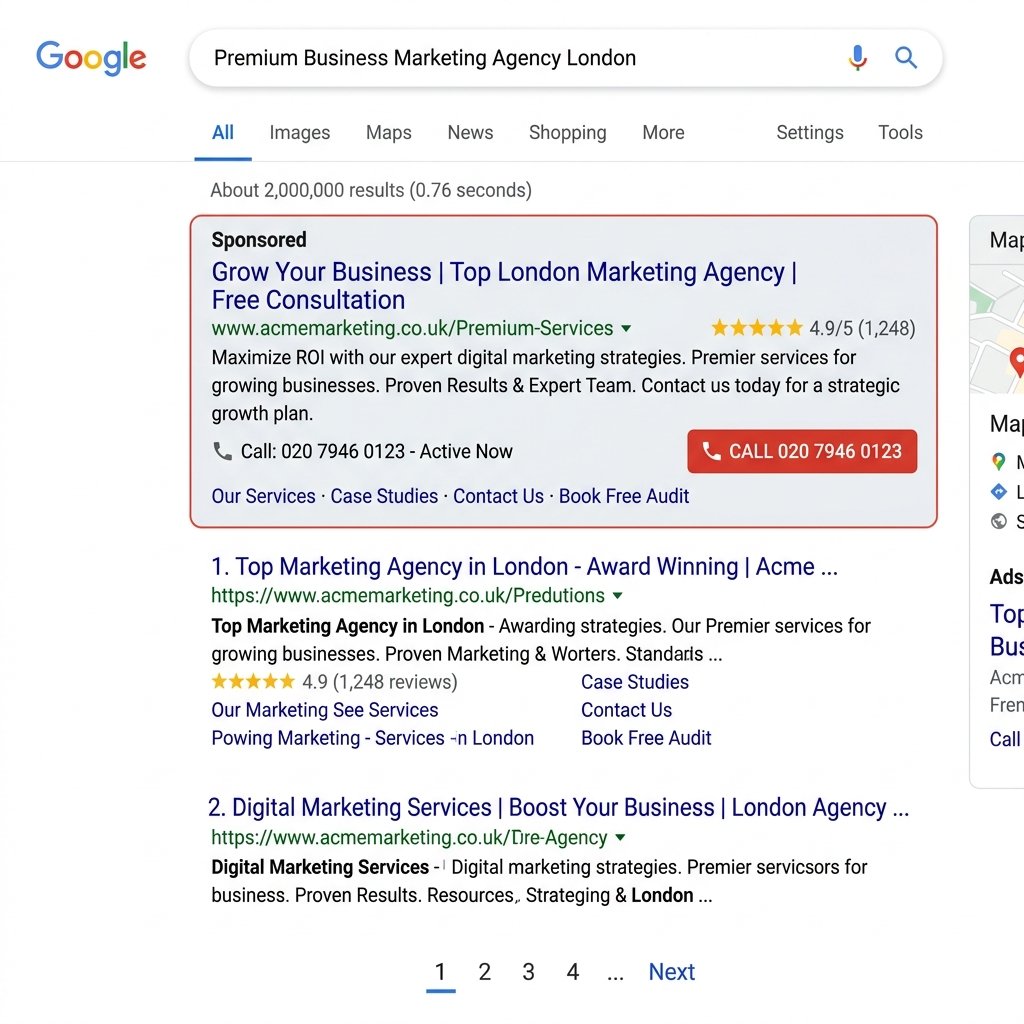Open 'Grow Your Business' sponsored ad title
Viewport: 1024px width, 1024px height.
pyautogui.click(x=504, y=285)
